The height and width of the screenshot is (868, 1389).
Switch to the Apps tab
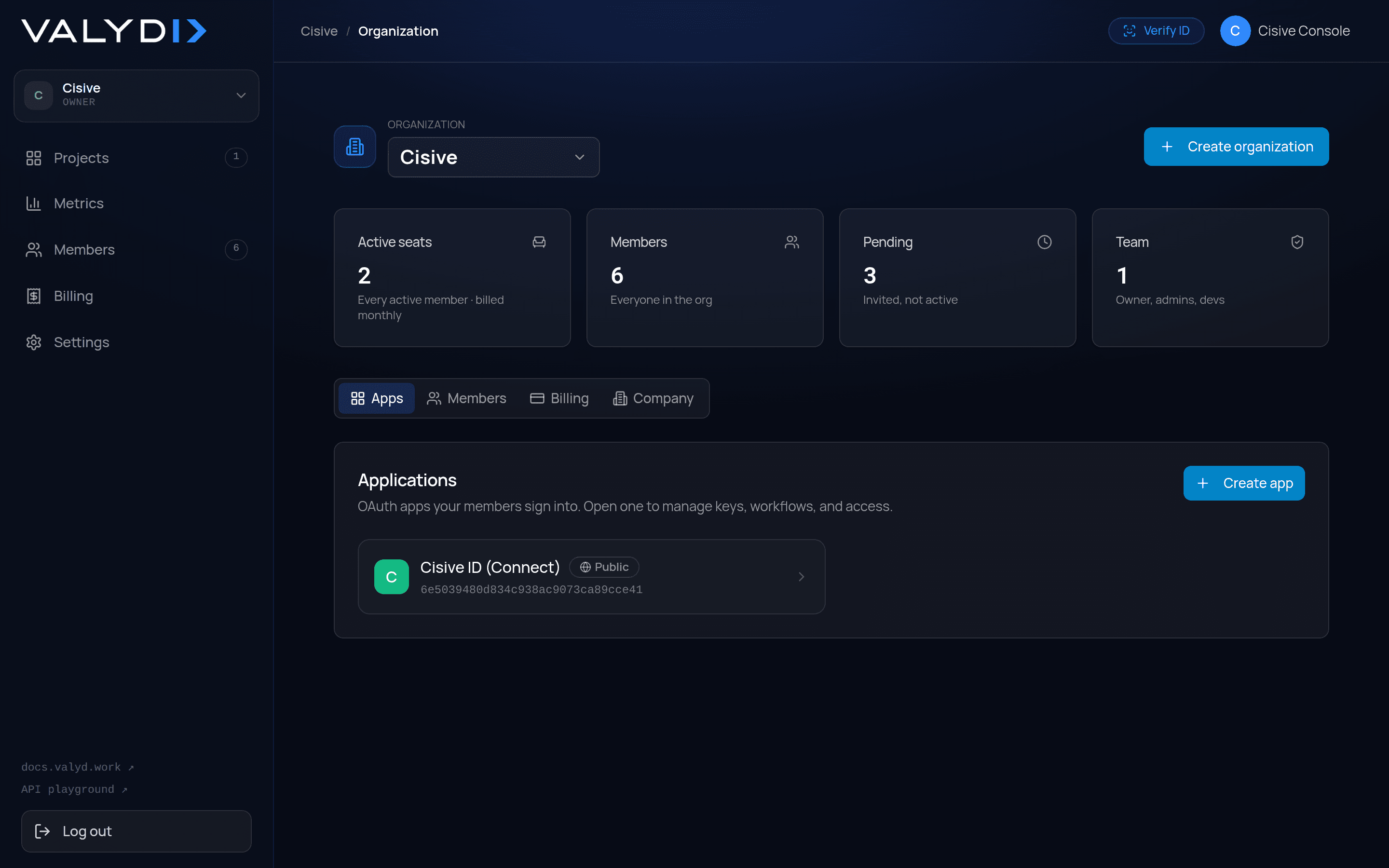point(377,398)
